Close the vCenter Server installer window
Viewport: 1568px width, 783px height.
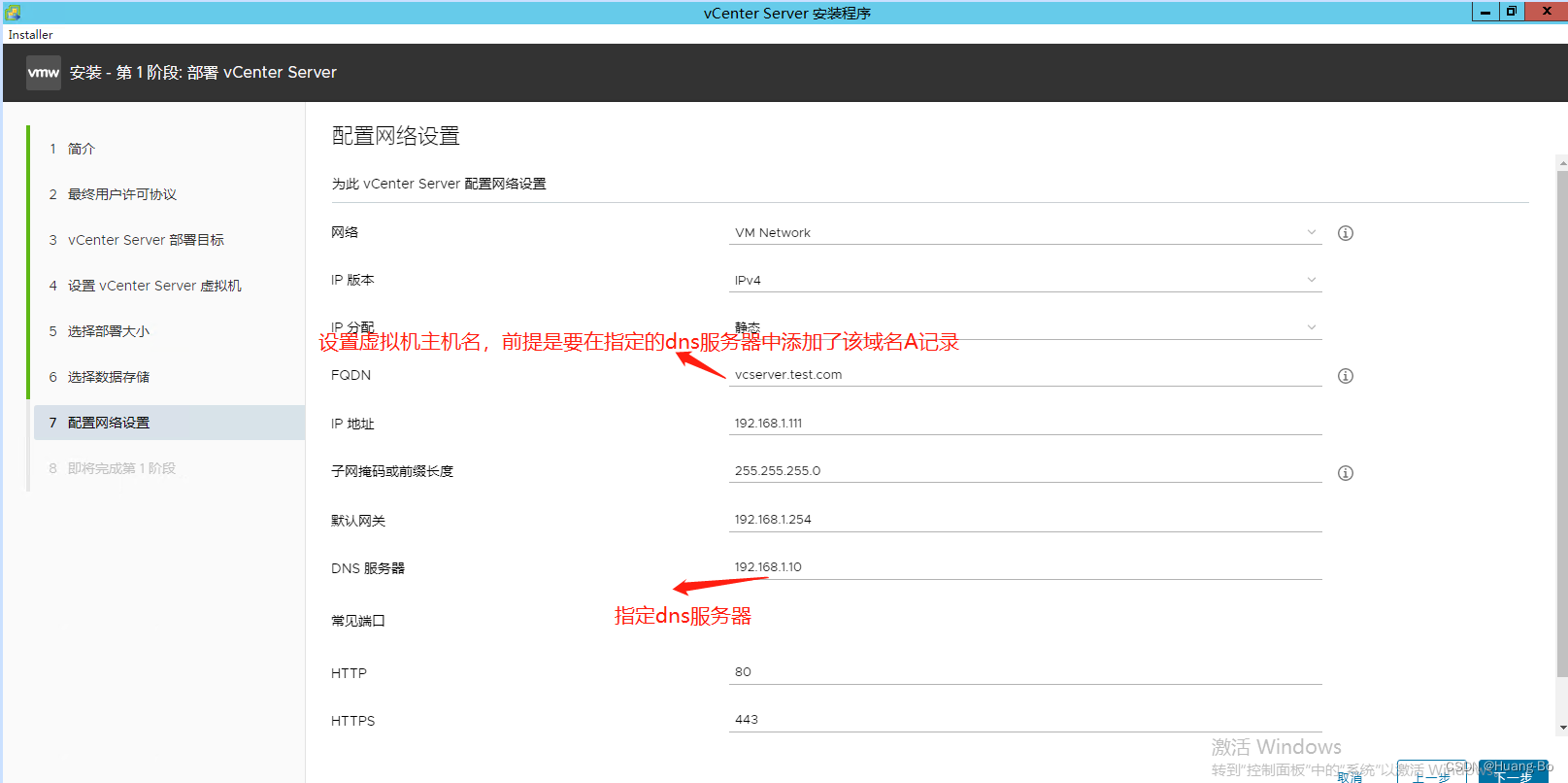point(1546,11)
